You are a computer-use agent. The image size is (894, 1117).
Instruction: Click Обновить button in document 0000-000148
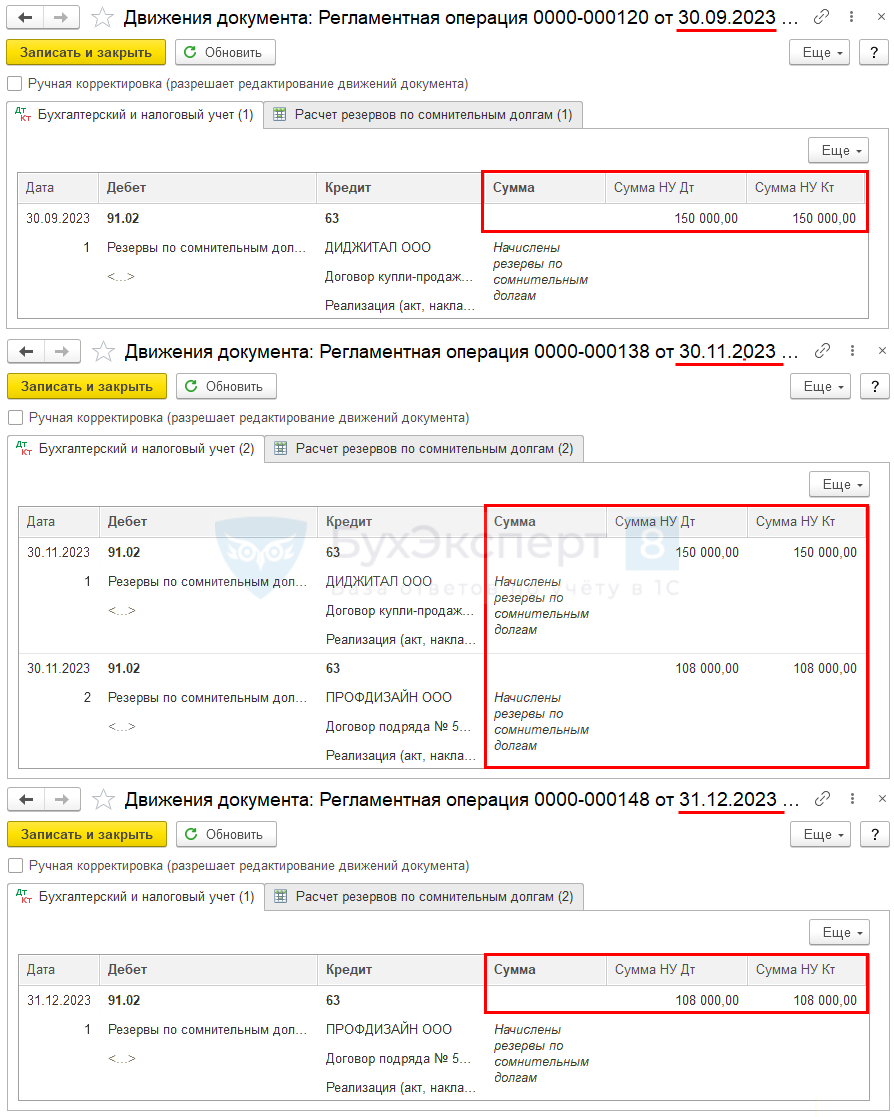[226, 834]
